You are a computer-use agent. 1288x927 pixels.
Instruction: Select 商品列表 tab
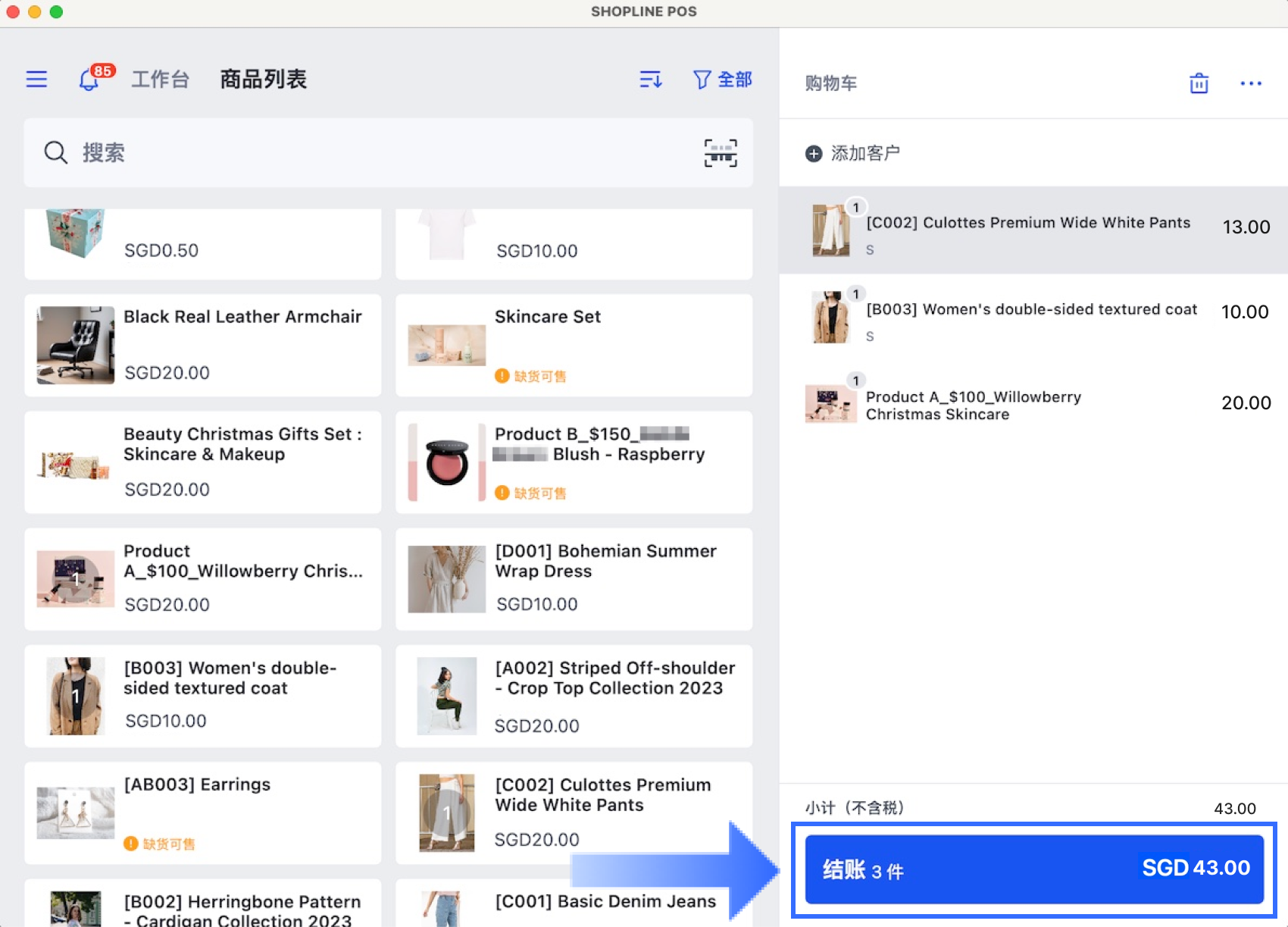(x=263, y=79)
